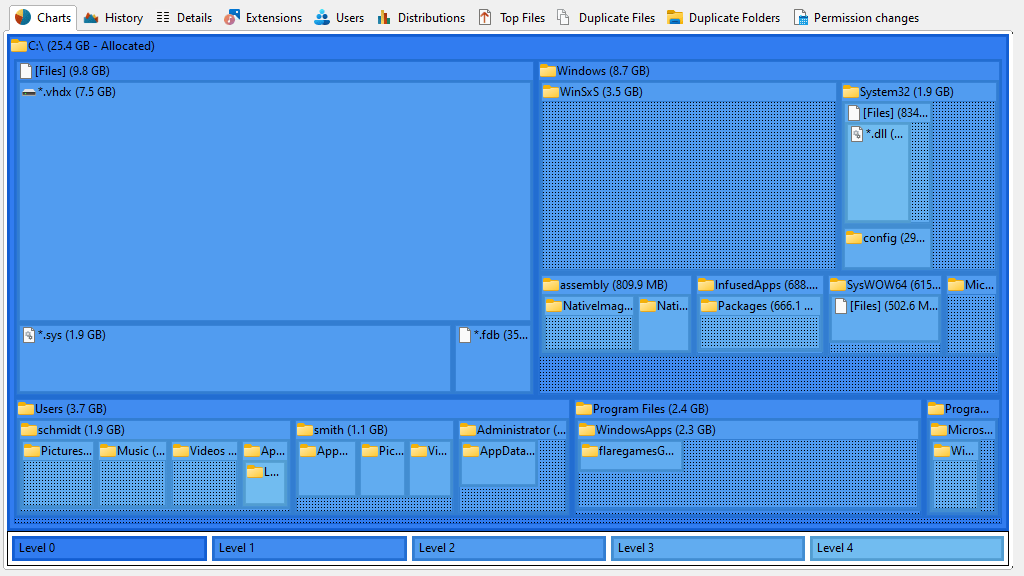Switch to the Details tab

coord(183,17)
